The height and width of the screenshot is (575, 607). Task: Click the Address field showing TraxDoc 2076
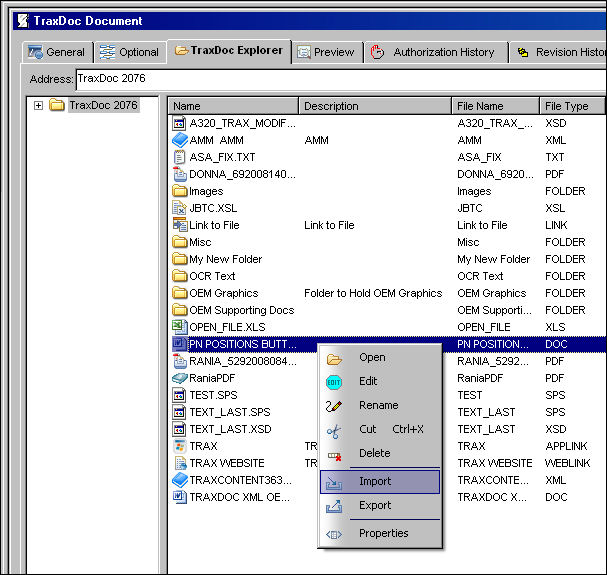pos(341,79)
